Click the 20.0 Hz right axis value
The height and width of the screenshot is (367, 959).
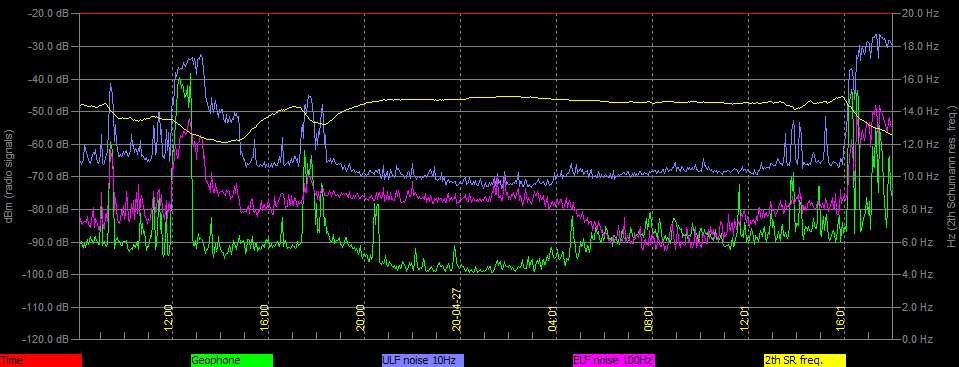pos(920,13)
